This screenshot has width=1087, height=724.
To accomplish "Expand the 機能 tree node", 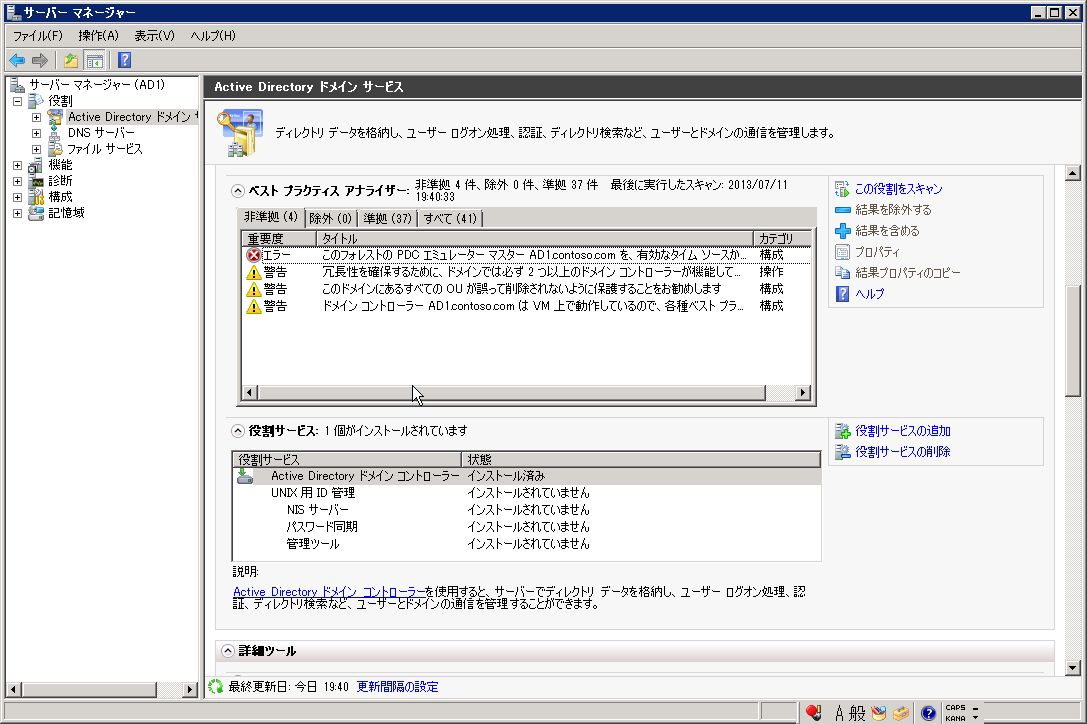I will coord(17,165).
